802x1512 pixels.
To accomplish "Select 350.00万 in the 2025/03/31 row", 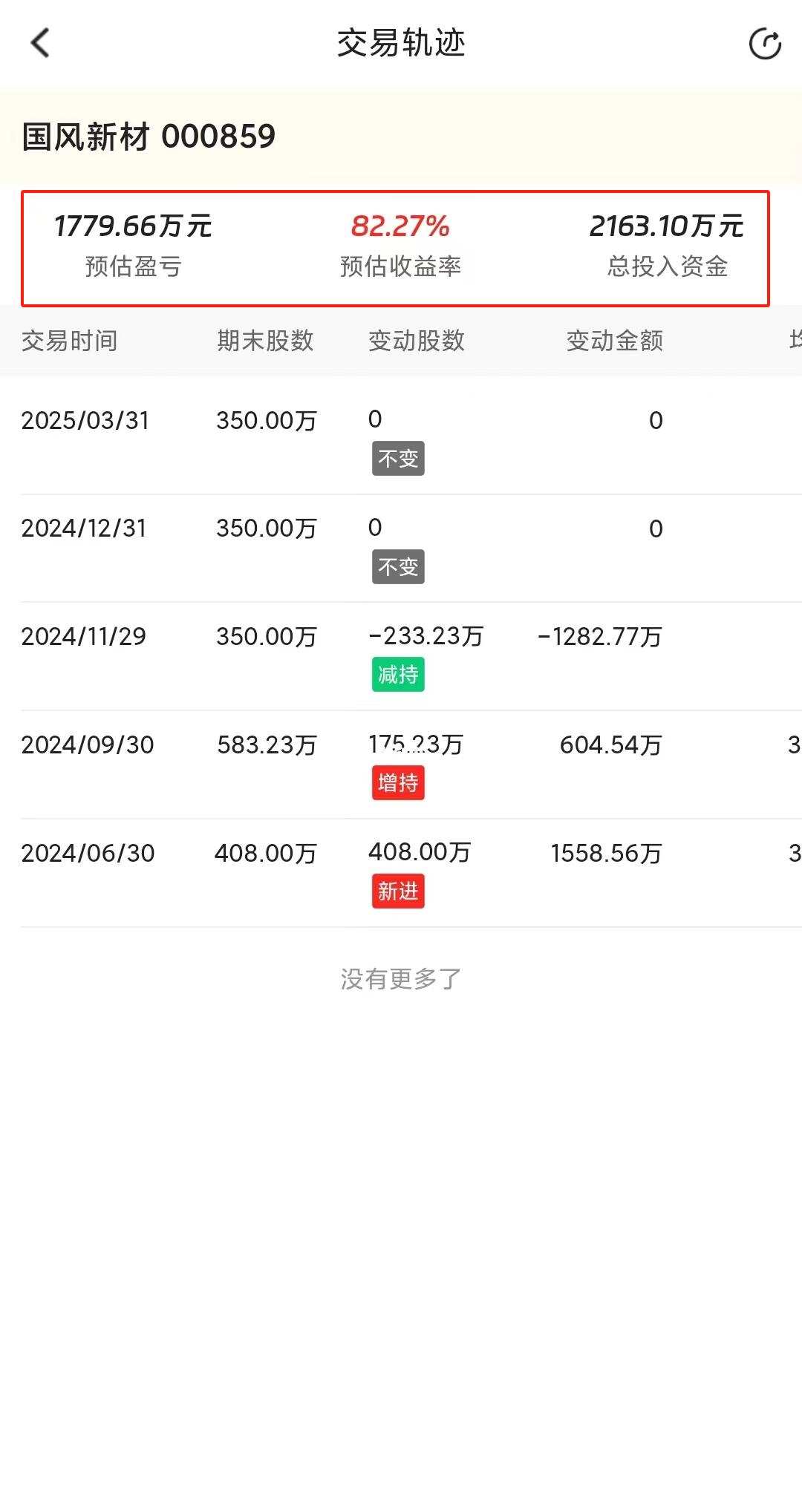I will (x=267, y=421).
